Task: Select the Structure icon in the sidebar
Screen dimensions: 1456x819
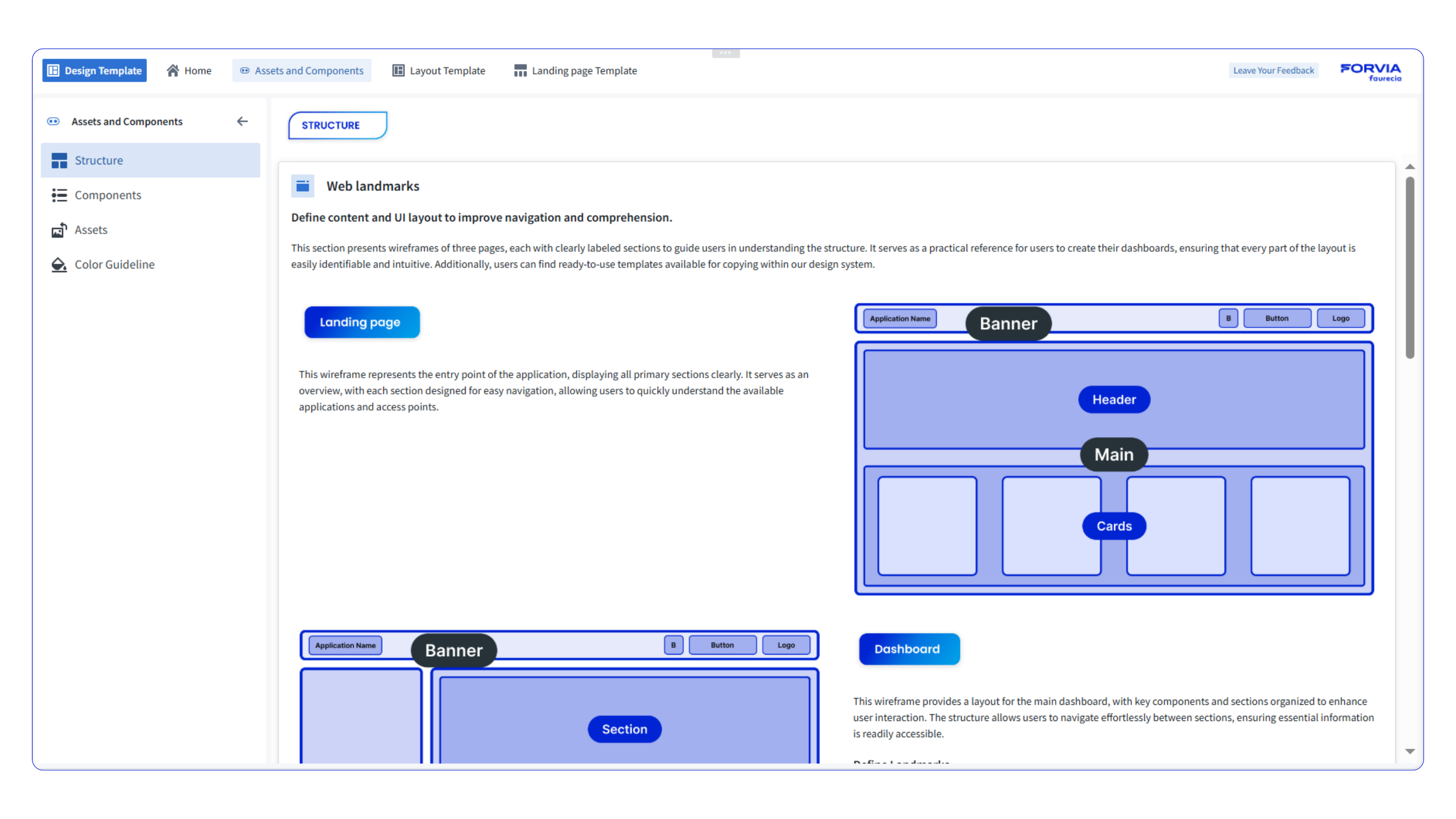Action: click(x=59, y=160)
